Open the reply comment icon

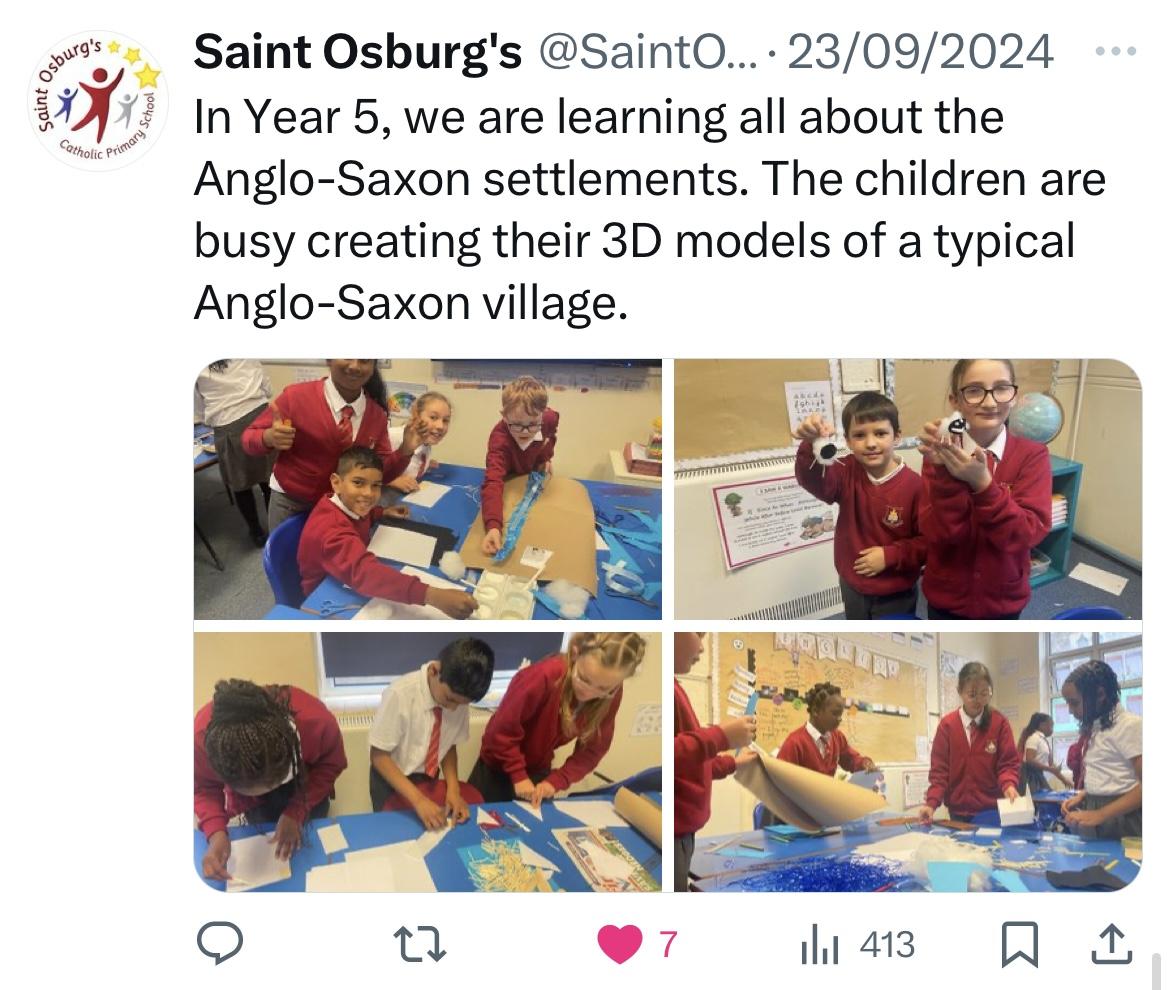[x=219, y=943]
